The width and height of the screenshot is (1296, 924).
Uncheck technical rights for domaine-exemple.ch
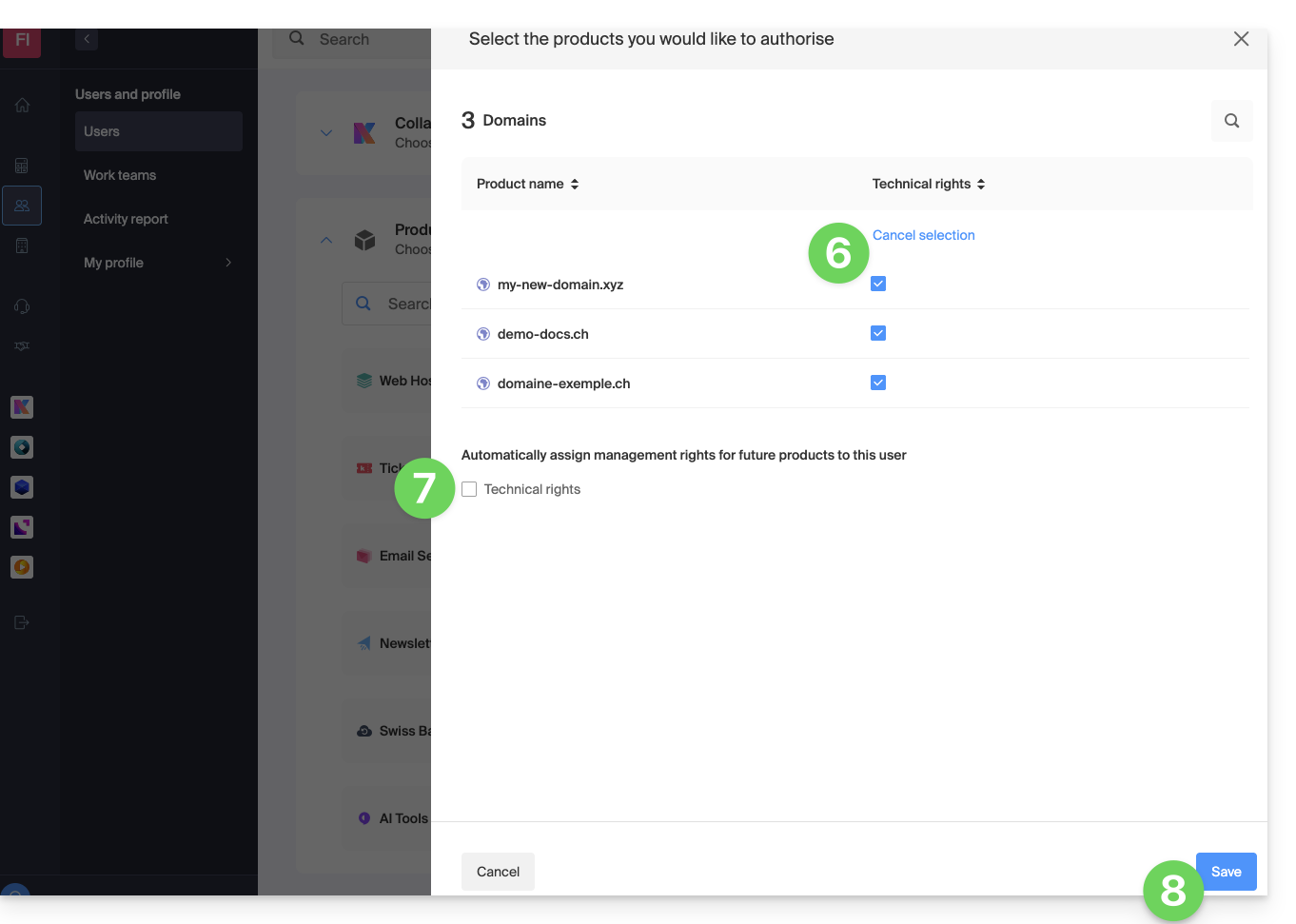click(x=878, y=383)
